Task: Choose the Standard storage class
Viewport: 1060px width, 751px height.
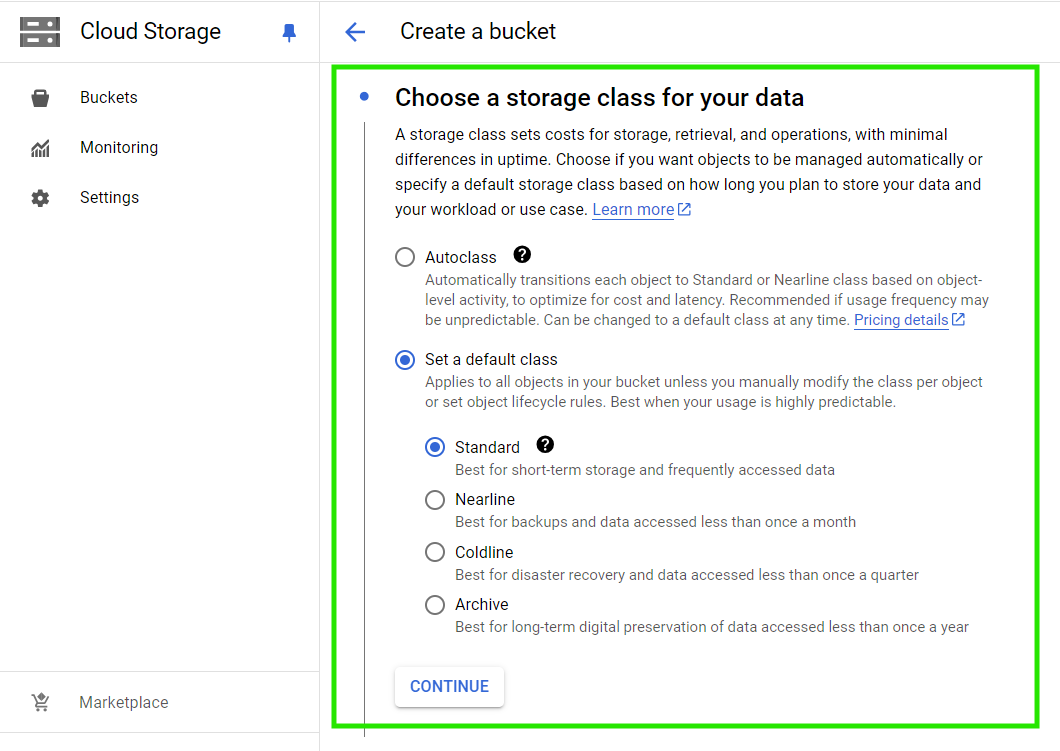Action: pos(435,447)
